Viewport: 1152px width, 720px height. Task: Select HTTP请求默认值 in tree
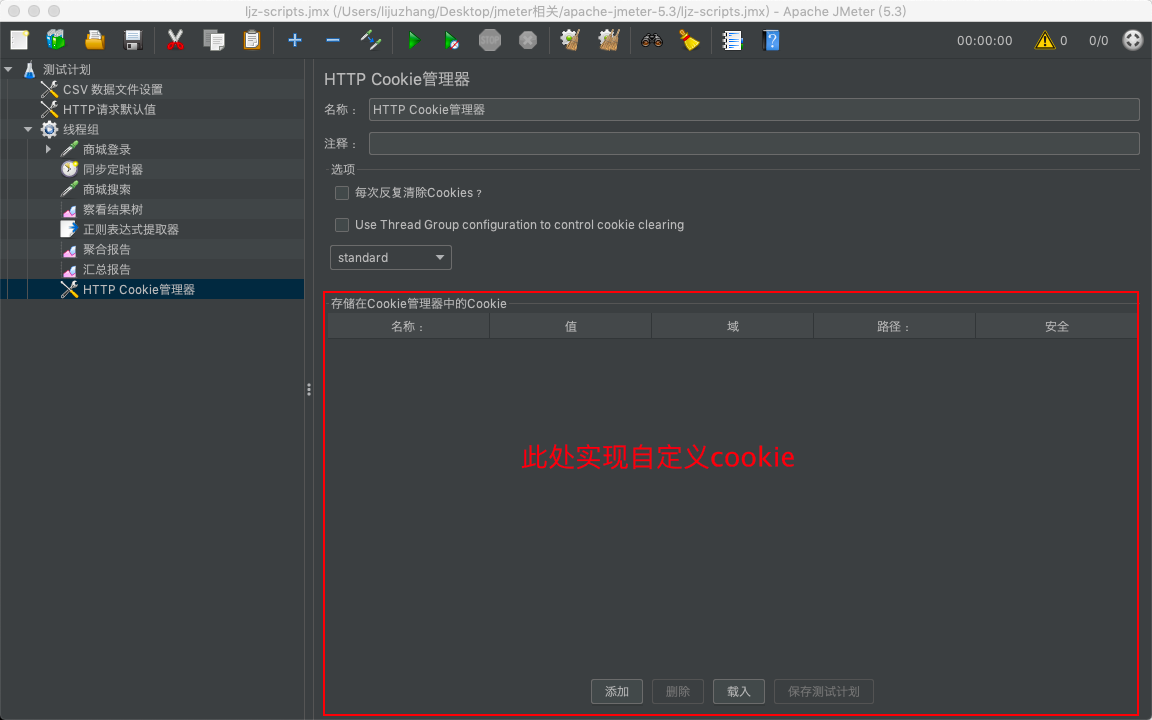click(109, 109)
